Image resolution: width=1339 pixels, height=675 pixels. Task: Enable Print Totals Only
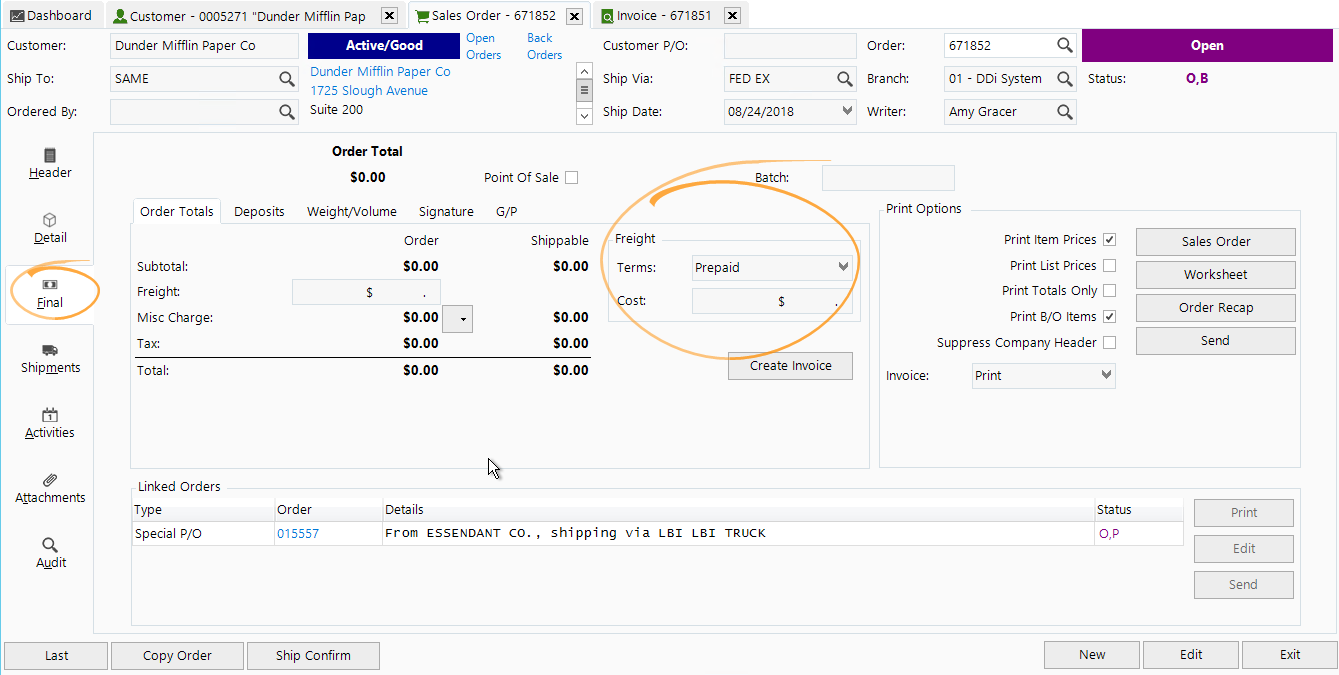(x=1110, y=290)
